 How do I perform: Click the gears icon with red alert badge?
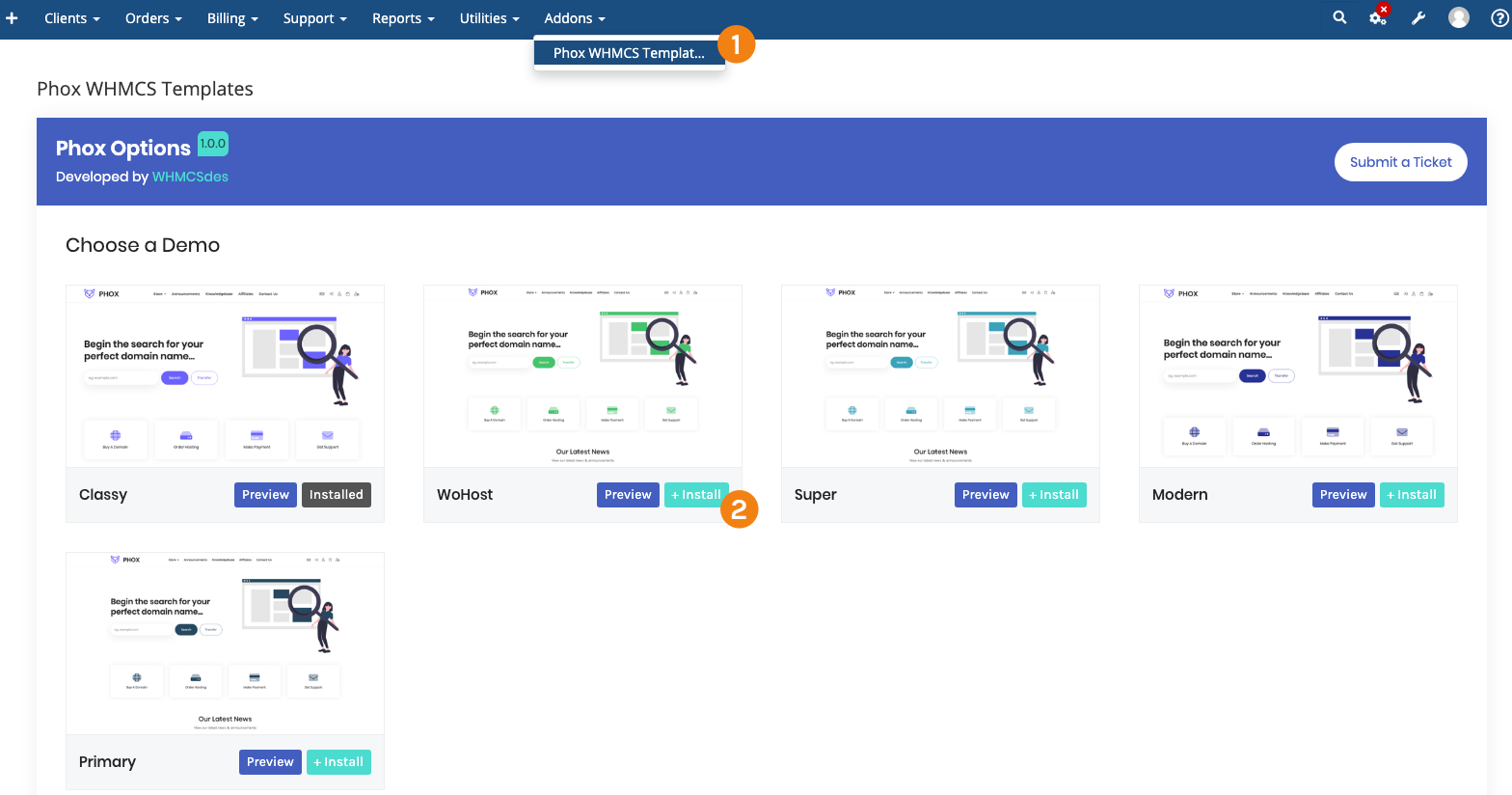(1378, 17)
